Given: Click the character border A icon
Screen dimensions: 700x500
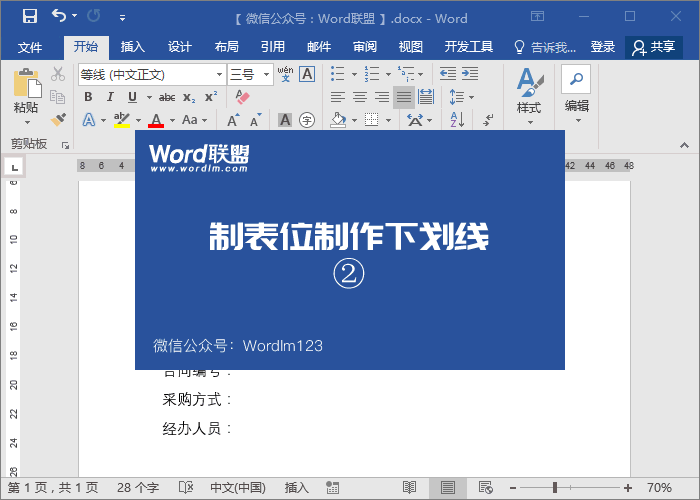Looking at the screenshot, I should [x=307, y=74].
